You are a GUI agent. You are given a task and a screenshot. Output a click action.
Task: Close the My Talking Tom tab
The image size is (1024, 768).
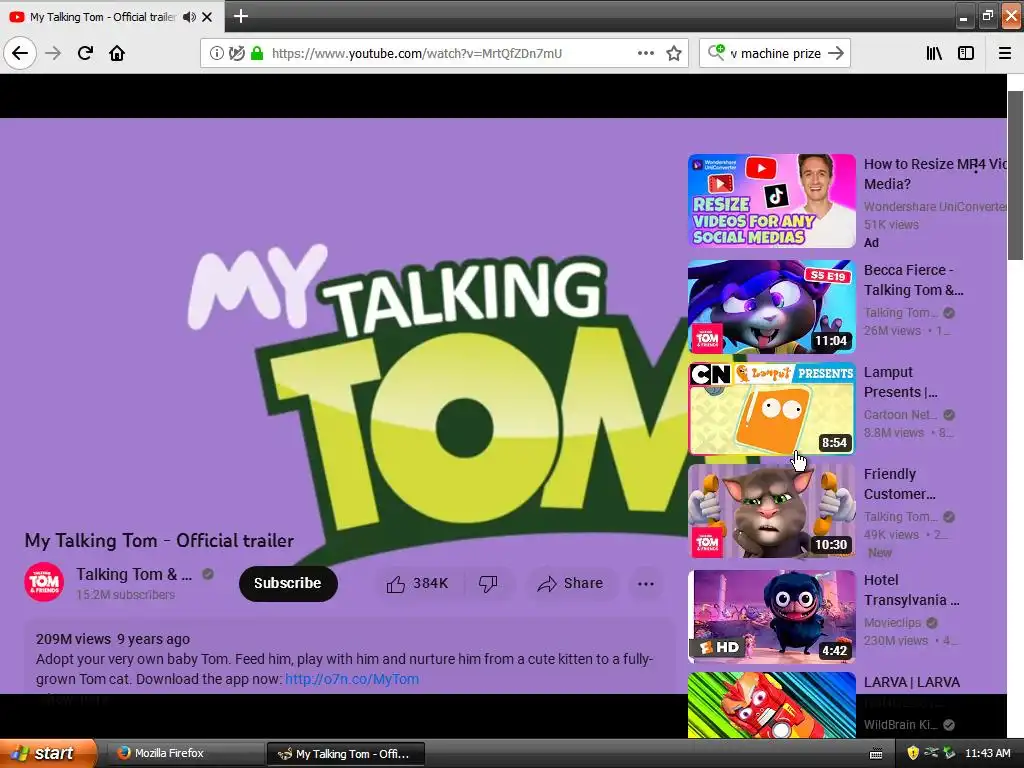(207, 17)
